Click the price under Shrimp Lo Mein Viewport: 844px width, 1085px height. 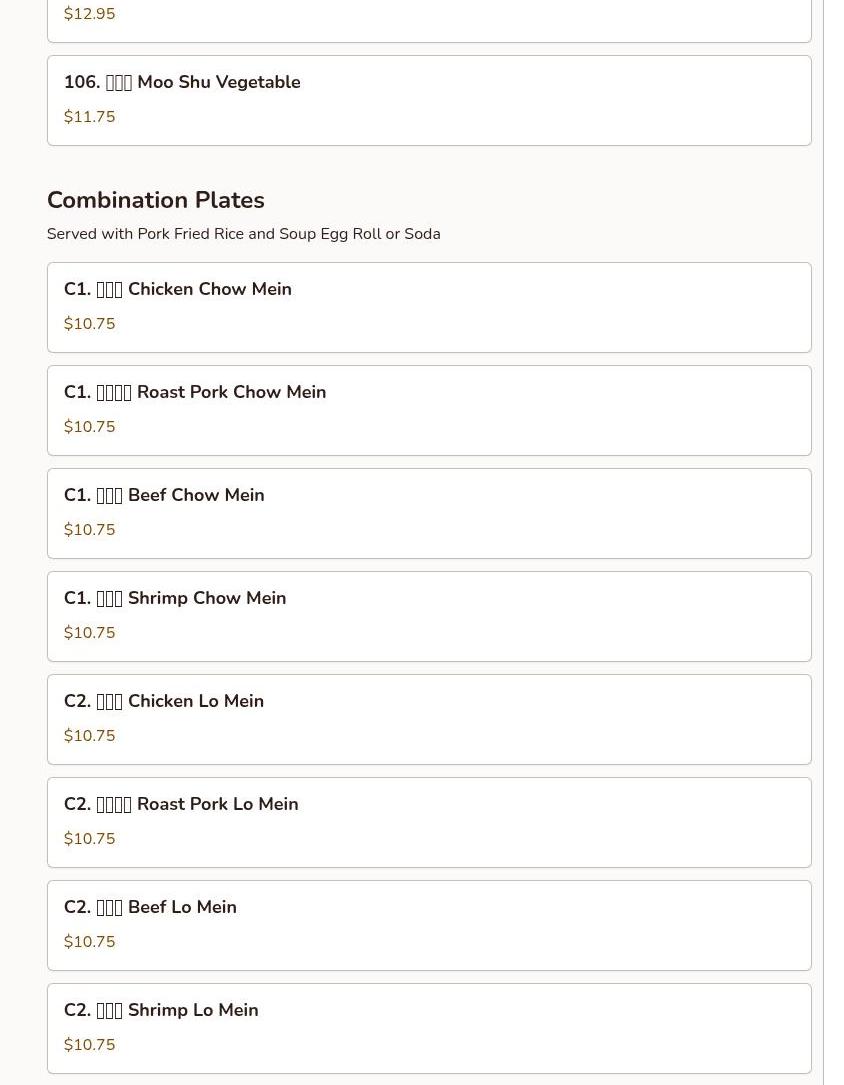tap(90, 1045)
